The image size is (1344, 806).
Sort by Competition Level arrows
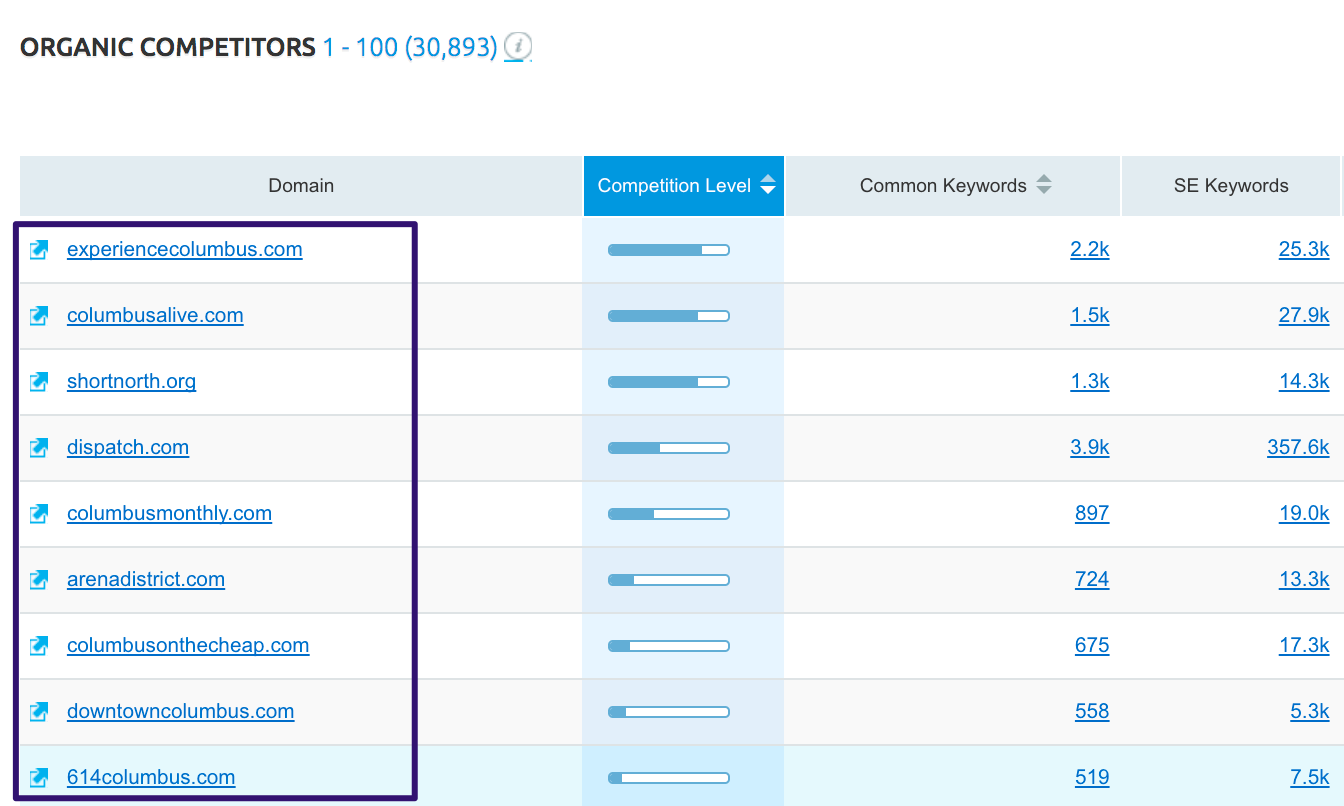[768, 185]
